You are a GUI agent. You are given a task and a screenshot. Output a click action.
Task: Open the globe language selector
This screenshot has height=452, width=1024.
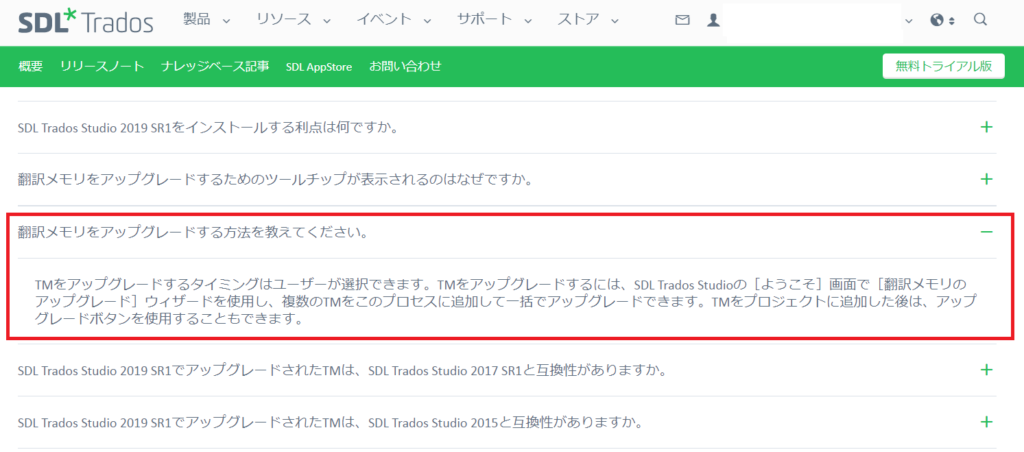click(x=942, y=20)
